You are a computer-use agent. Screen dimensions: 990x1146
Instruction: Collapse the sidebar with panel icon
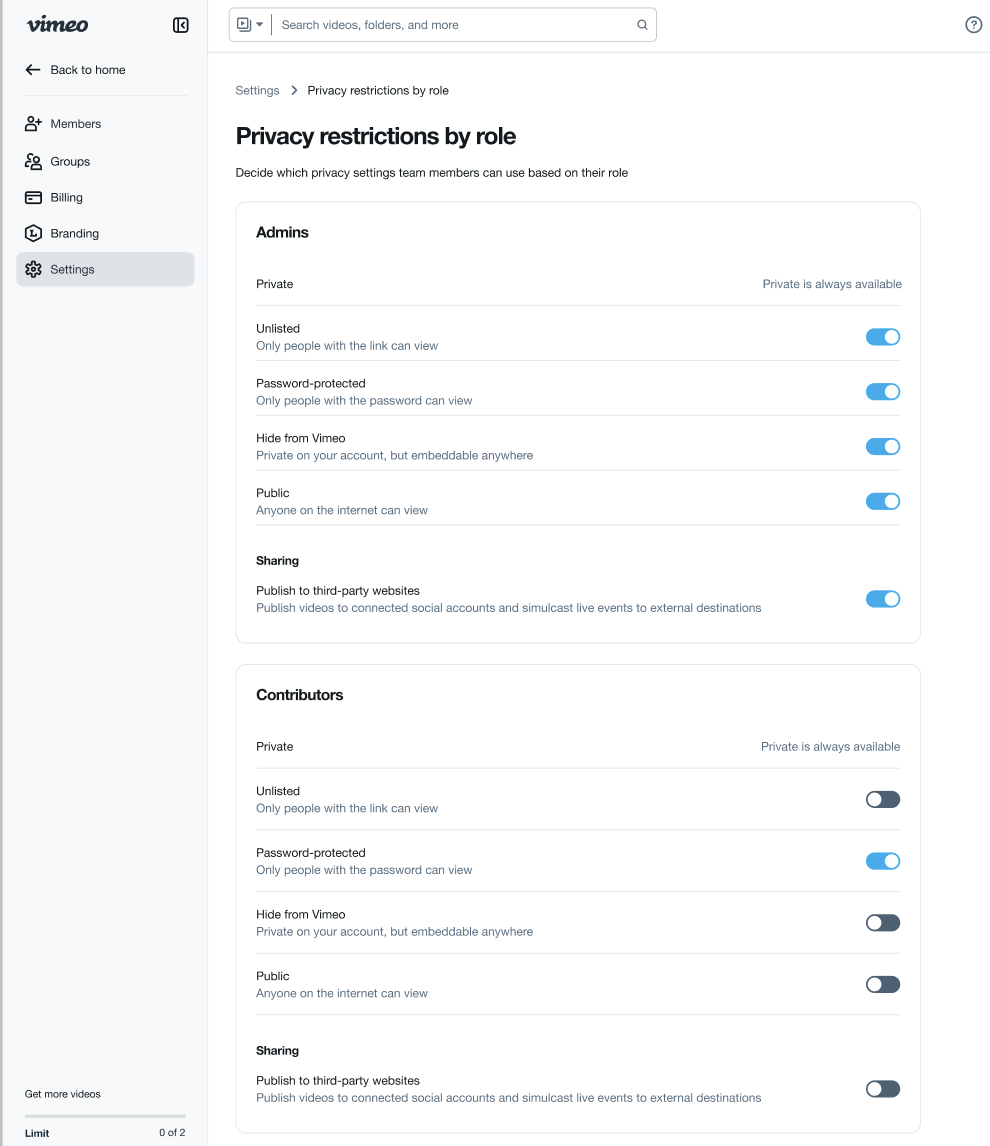pyautogui.click(x=181, y=25)
